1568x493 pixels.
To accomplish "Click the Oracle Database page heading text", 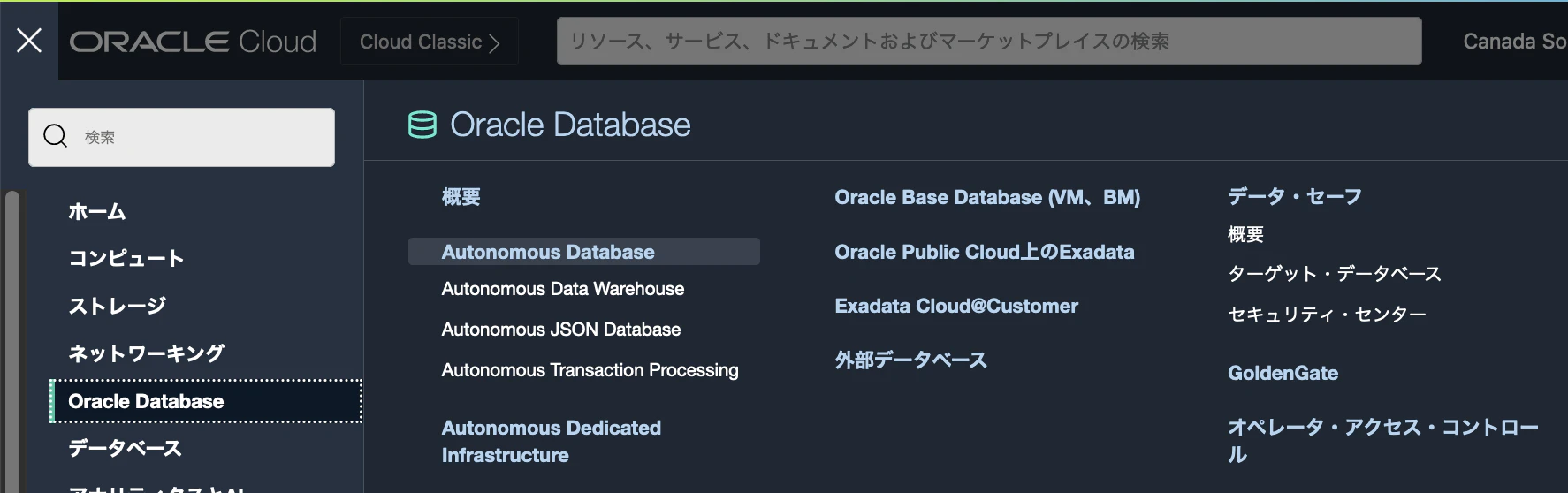I will pyautogui.click(x=570, y=125).
